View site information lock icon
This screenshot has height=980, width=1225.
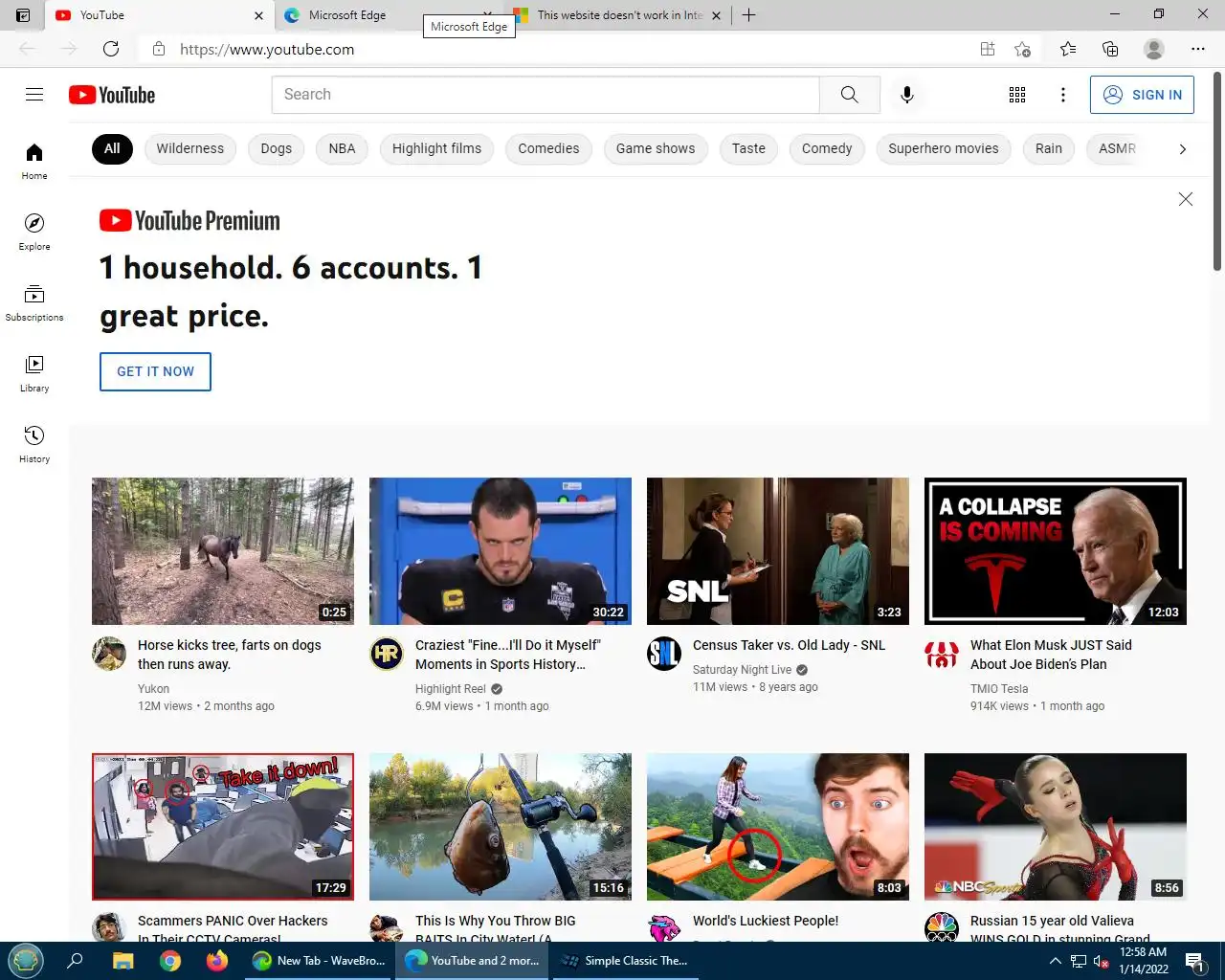[159, 49]
